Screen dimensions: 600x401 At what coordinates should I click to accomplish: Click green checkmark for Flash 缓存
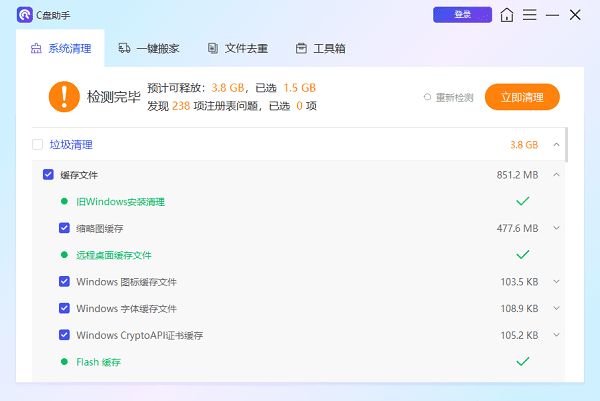click(x=522, y=361)
